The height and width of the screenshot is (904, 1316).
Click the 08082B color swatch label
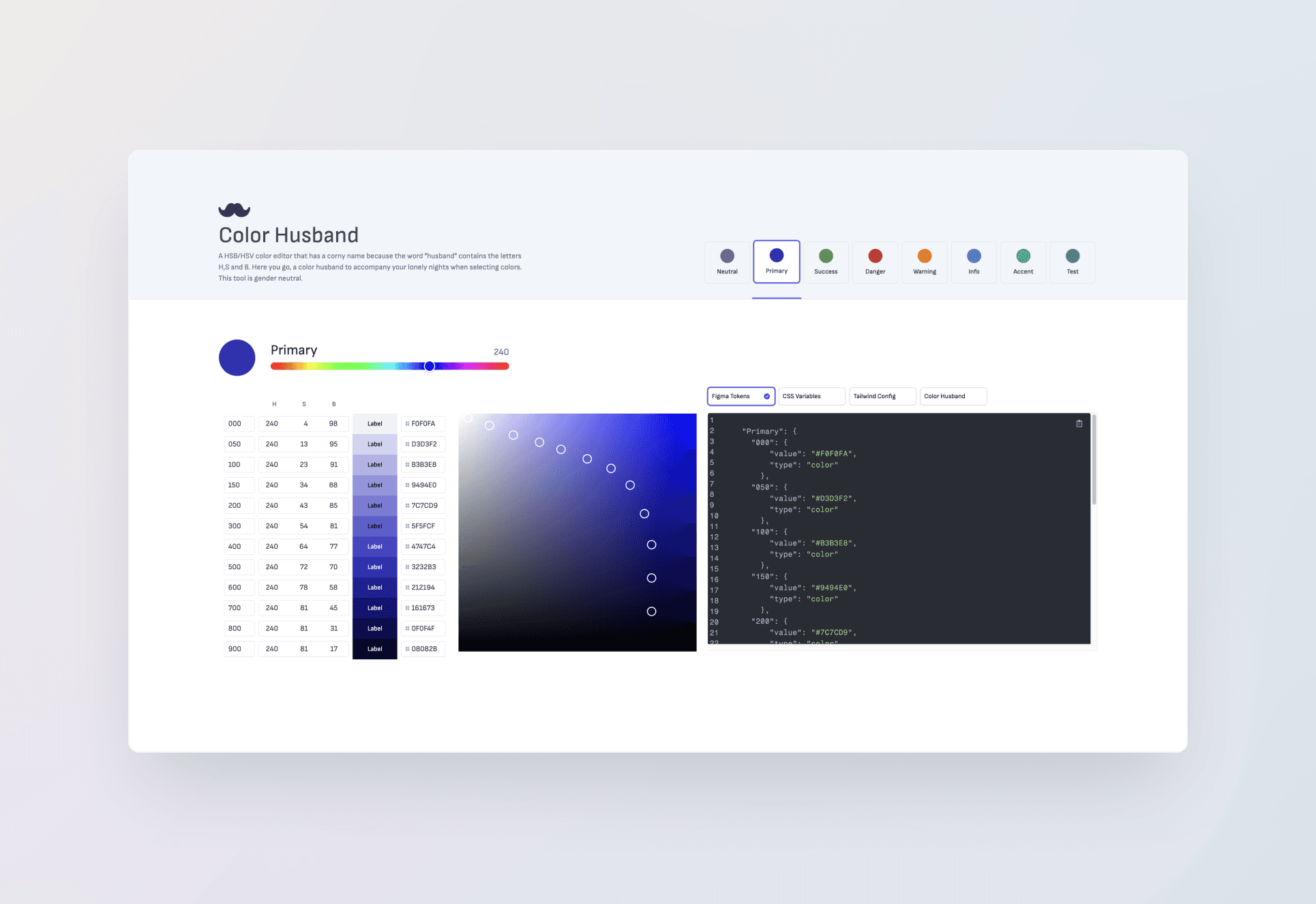[375, 648]
